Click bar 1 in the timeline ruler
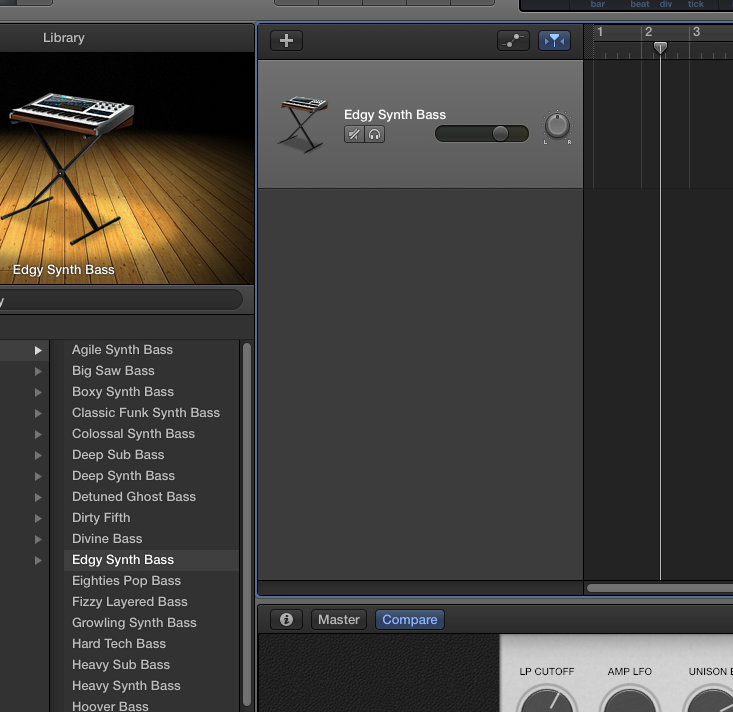 [600, 32]
